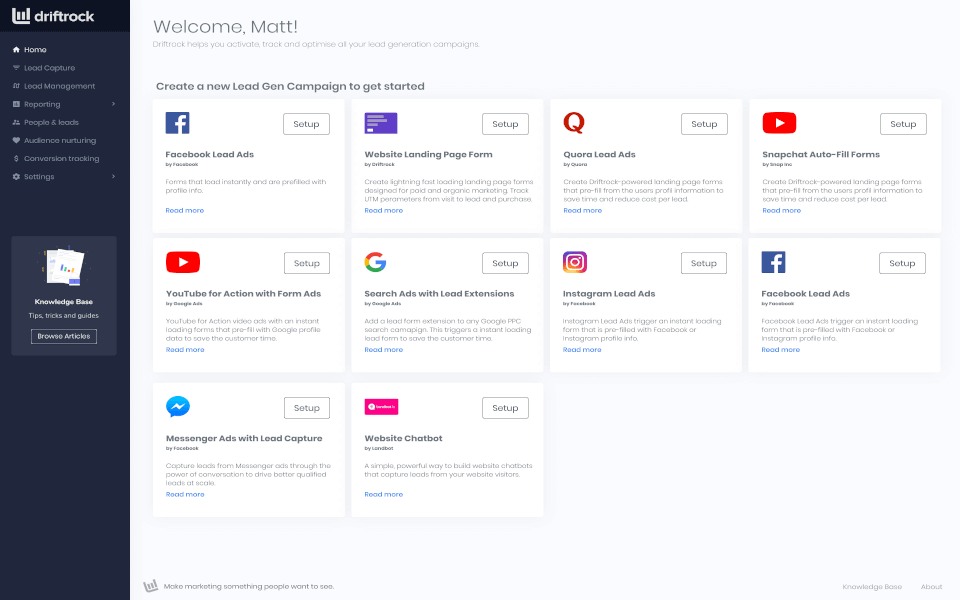Click the Knowledge Base panel title
This screenshot has width=960, height=600.
pyautogui.click(x=64, y=302)
